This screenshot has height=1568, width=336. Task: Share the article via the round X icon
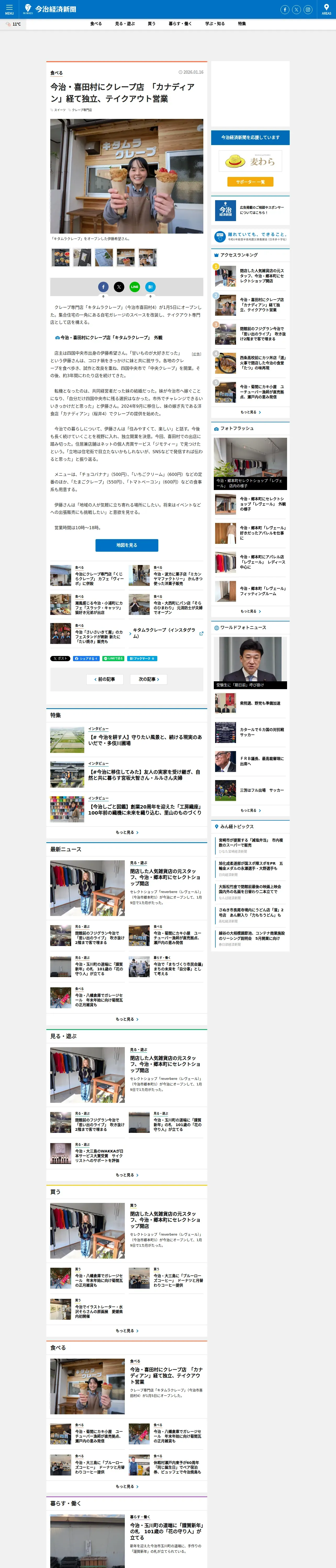point(119,287)
